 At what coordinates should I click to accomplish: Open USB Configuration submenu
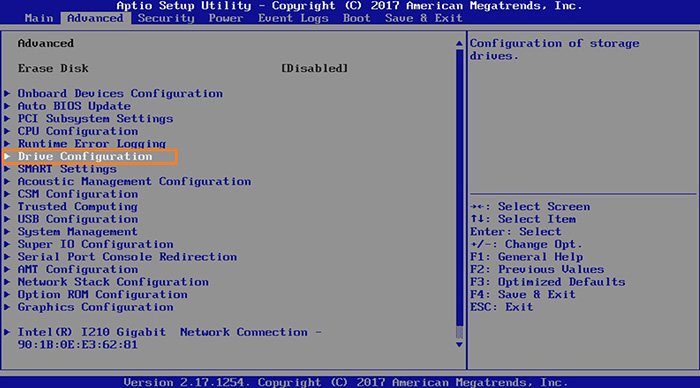78,219
